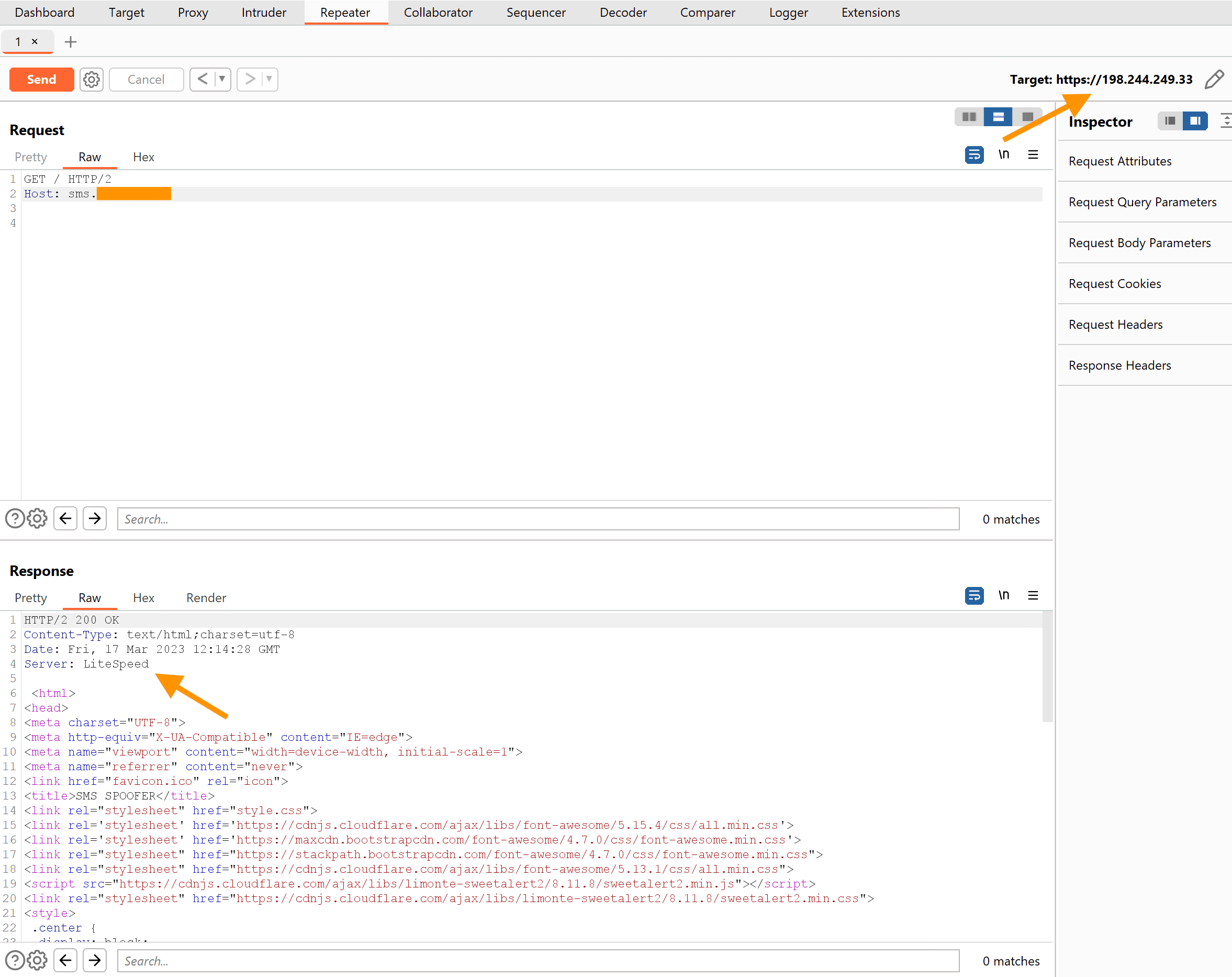Switch to the Intruder tab
Screen dimensions: 1232x977
(263, 13)
